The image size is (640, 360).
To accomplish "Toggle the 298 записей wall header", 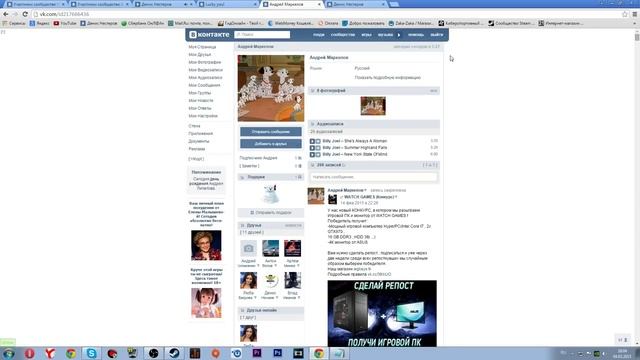I will [x=373, y=165].
